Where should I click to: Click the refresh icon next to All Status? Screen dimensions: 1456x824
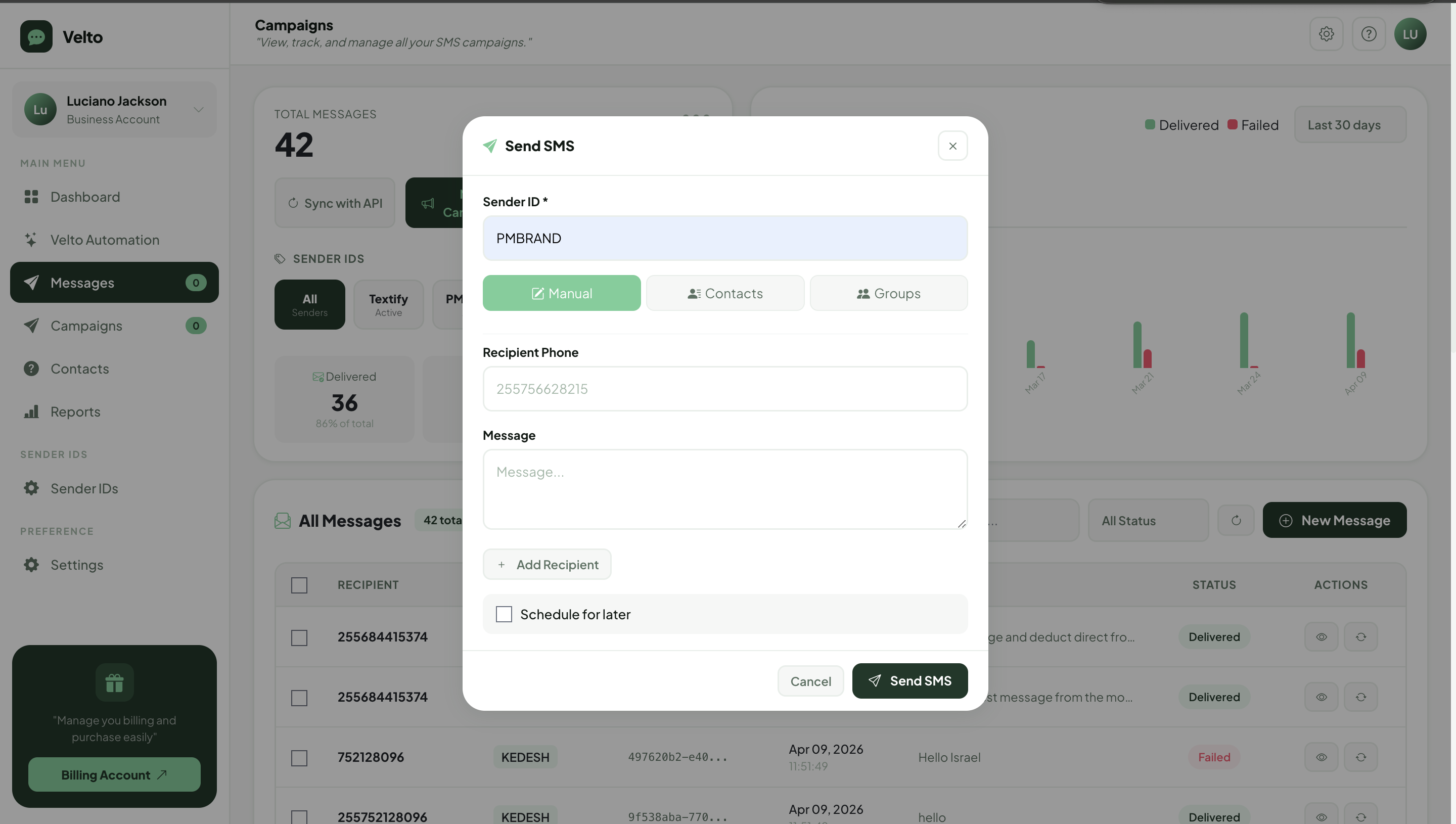click(1236, 520)
